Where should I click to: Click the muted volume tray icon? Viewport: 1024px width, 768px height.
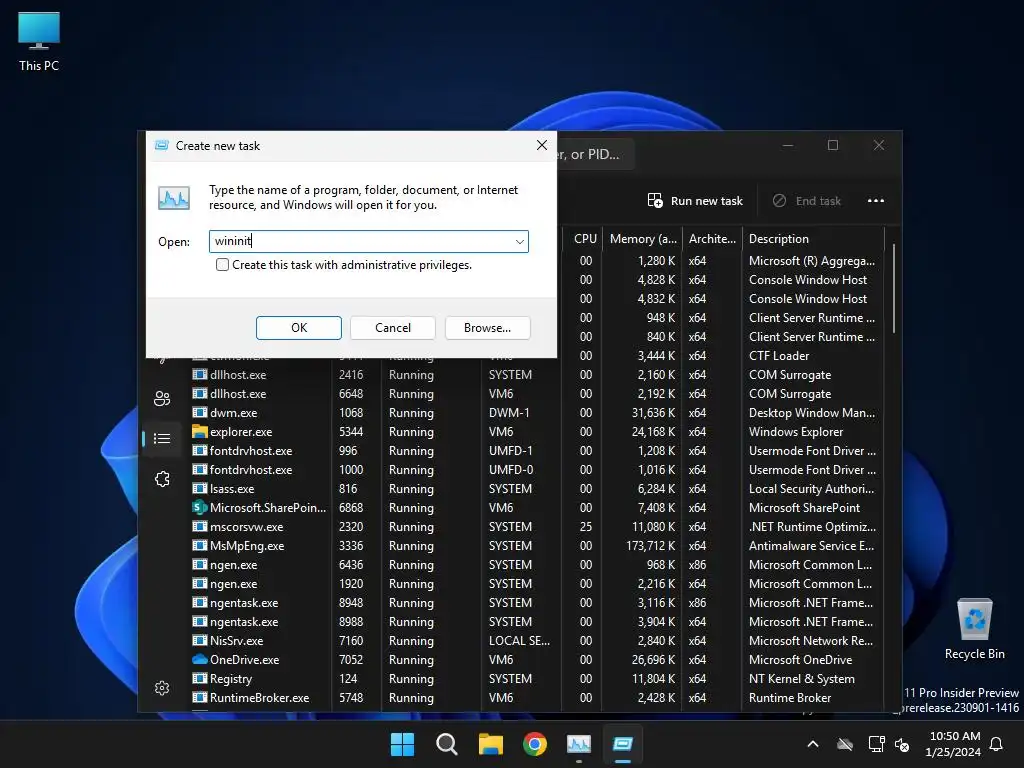(902, 744)
